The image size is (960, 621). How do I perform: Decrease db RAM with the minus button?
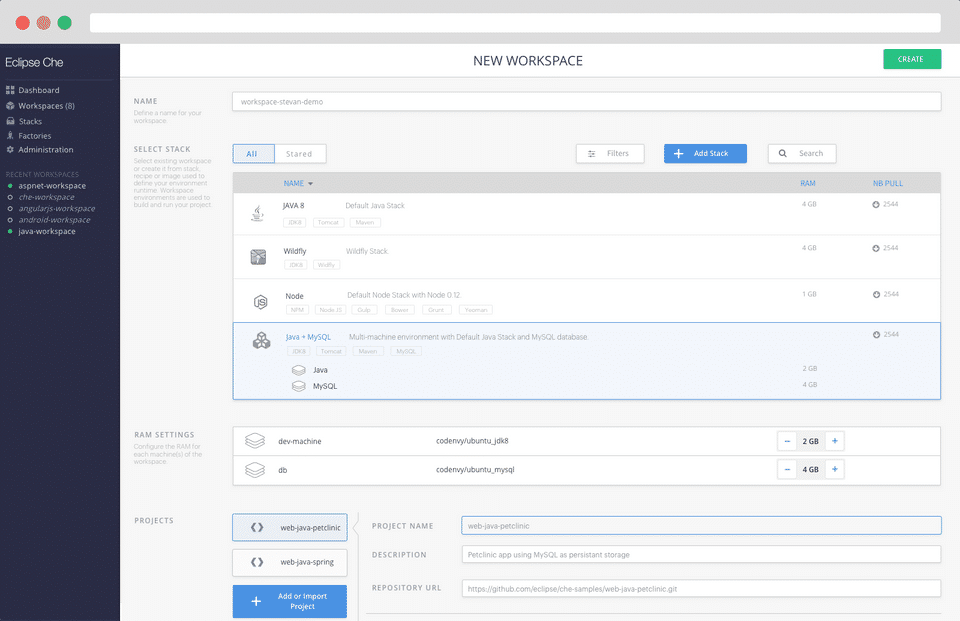(787, 470)
